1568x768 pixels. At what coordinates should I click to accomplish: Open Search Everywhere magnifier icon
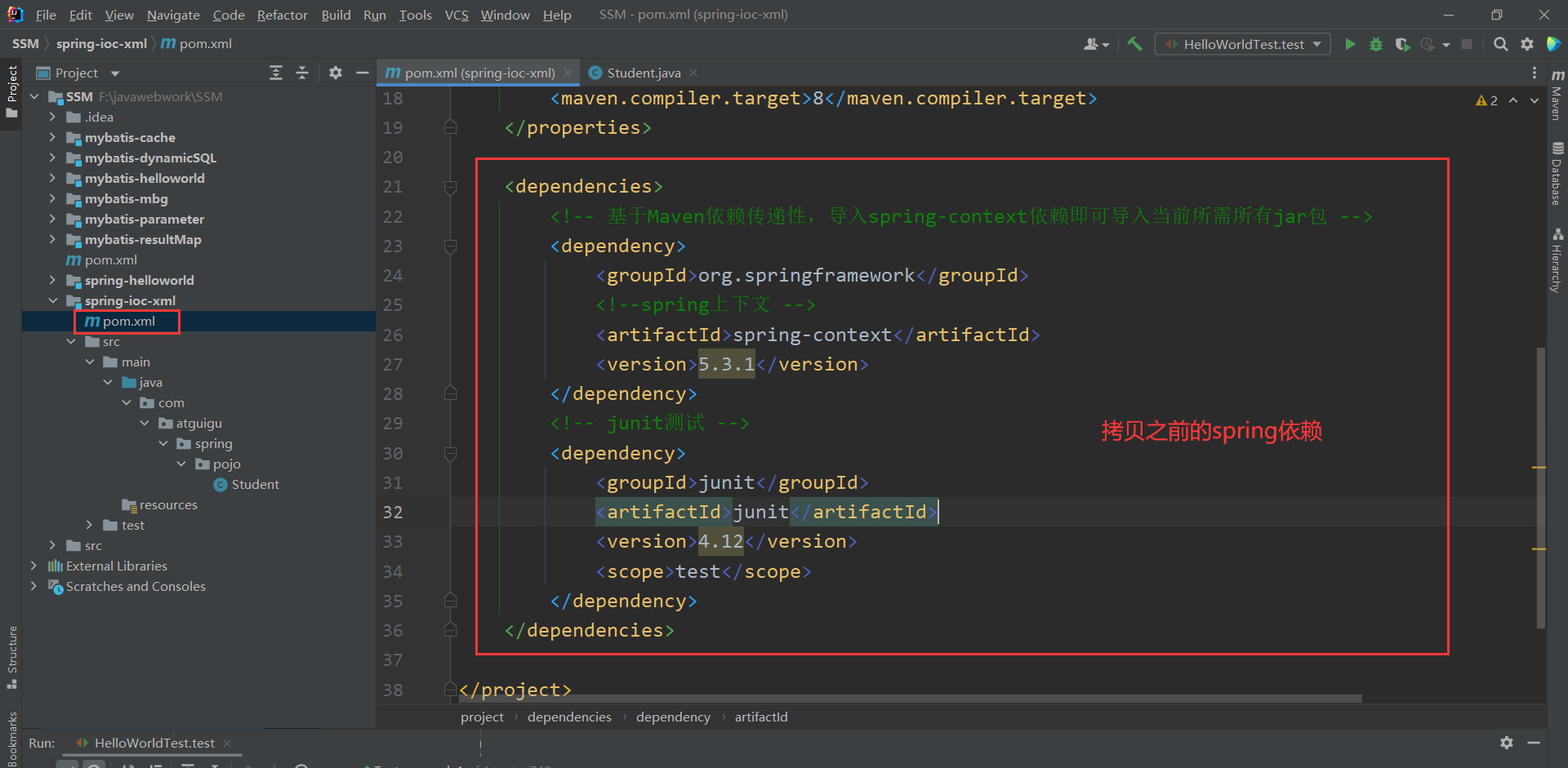pos(1500,44)
